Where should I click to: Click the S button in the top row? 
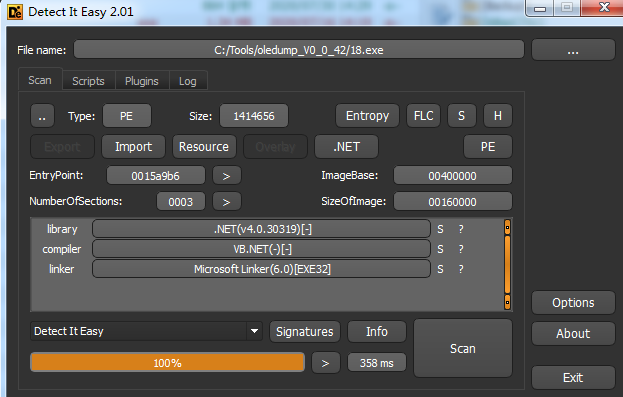click(461, 116)
